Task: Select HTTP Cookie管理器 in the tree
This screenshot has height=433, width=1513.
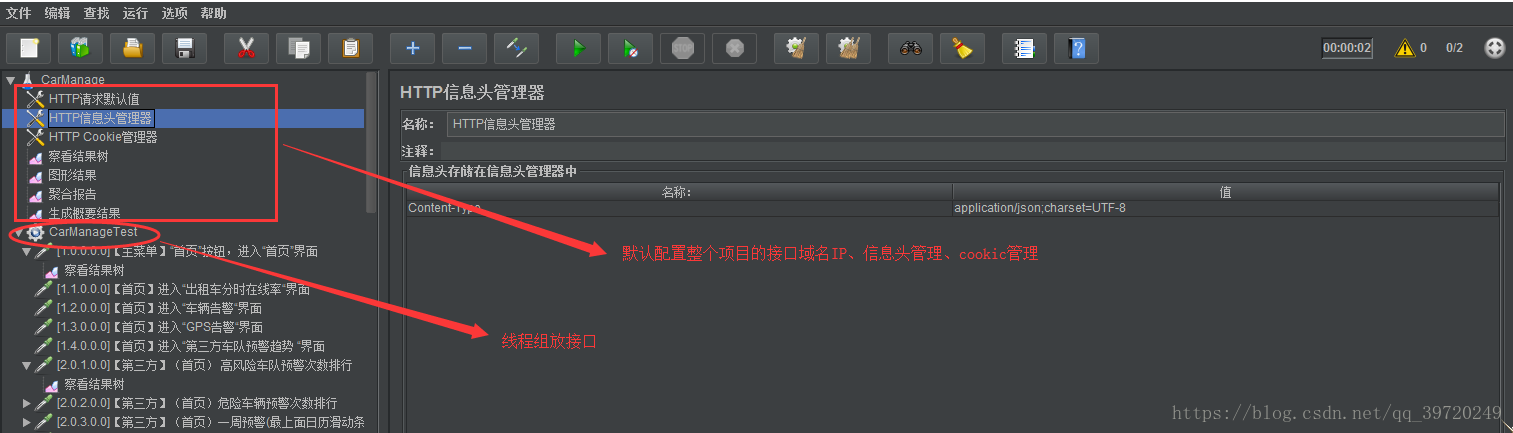Action: (103, 137)
